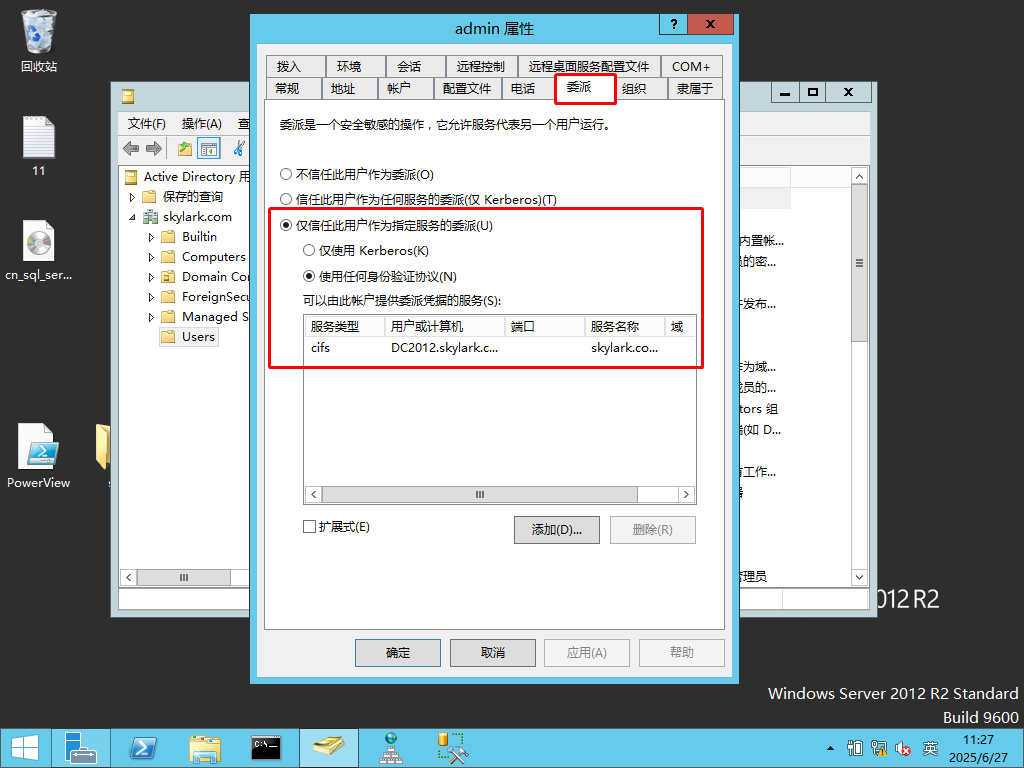The image size is (1024, 768).
Task: Collapse the skylark.com domain node
Action: point(133,217)
